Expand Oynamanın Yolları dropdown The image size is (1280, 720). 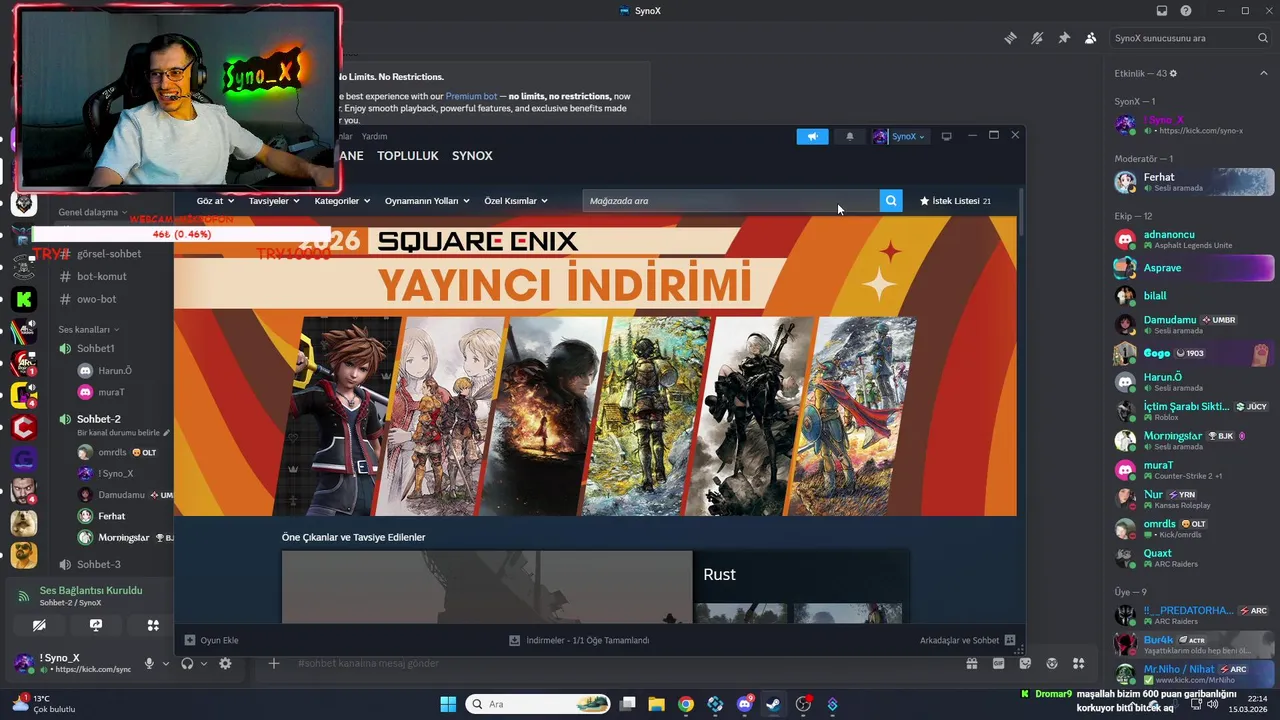pyautogui.click(x=427, y=201)
